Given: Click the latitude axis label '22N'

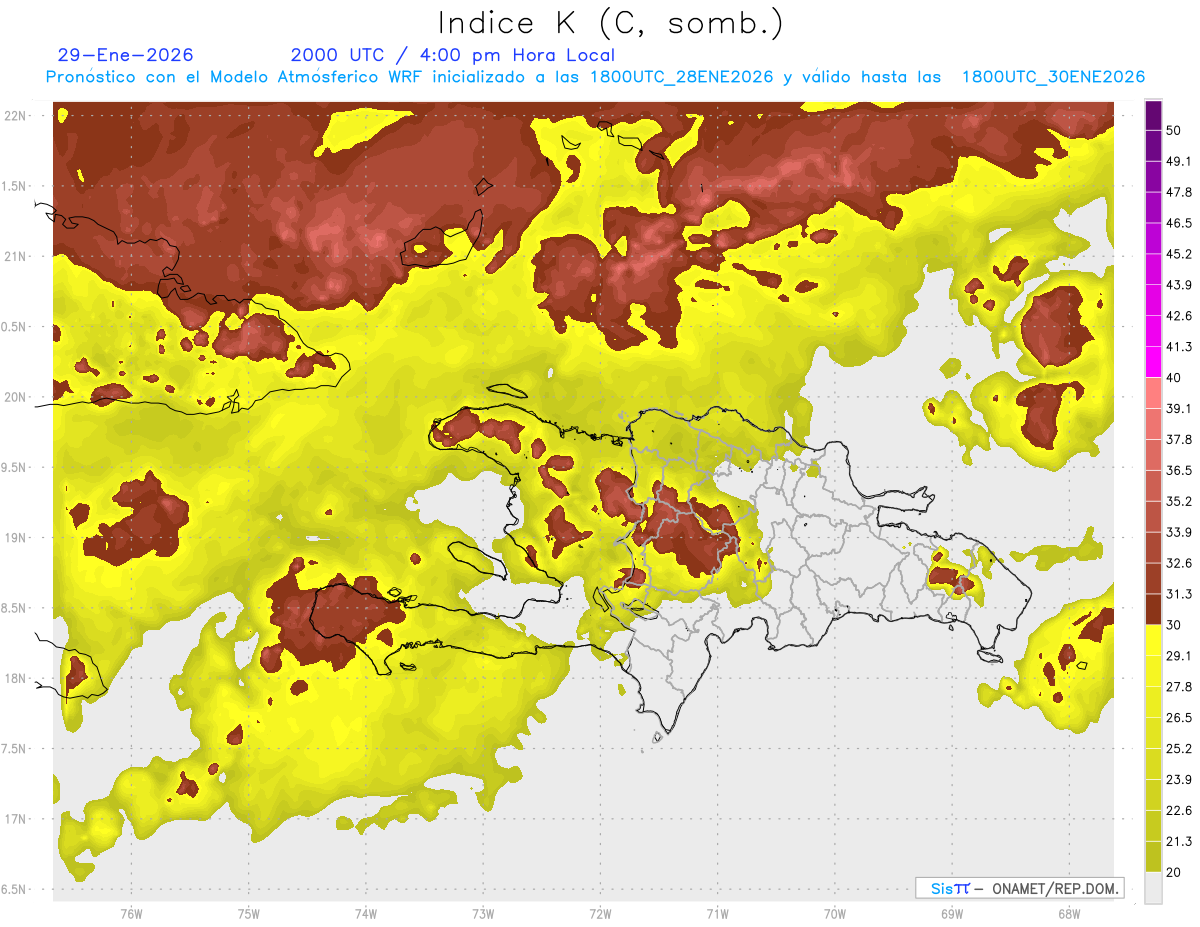Looking at the screenshot, I should coord(15,116).
